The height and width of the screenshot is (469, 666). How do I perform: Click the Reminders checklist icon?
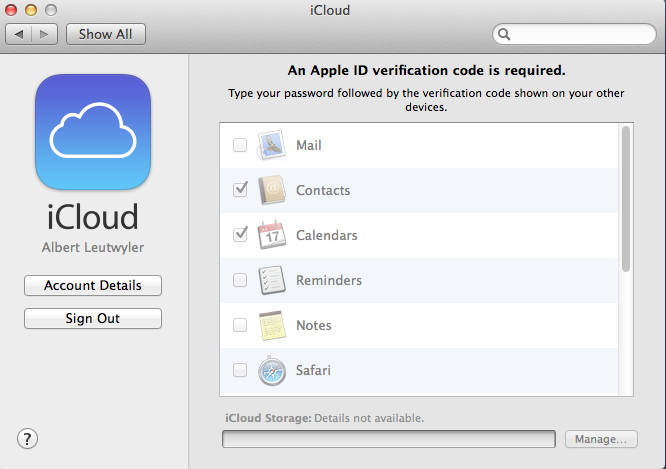272,280
